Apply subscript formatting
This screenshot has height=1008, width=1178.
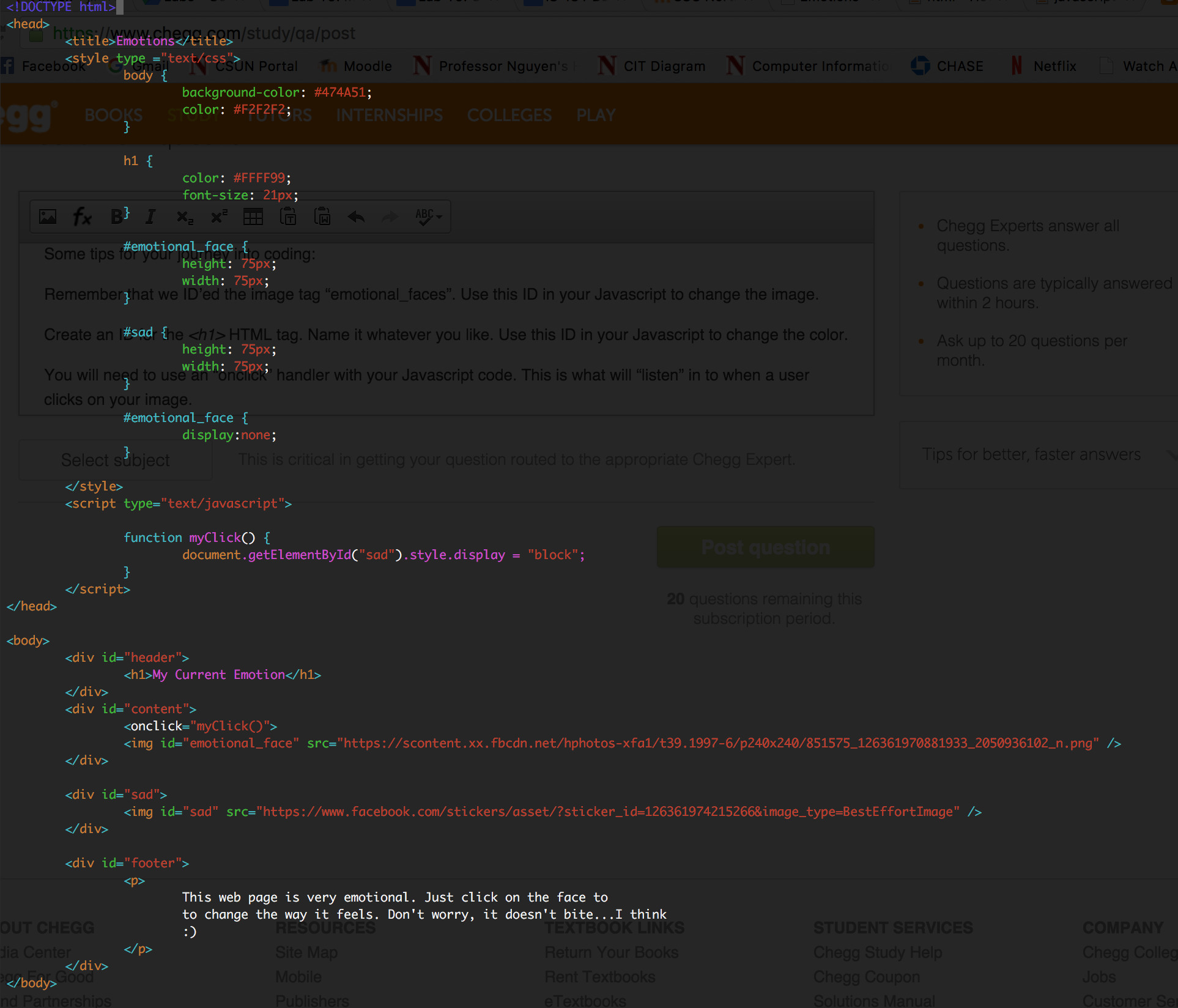click(185, 217)
